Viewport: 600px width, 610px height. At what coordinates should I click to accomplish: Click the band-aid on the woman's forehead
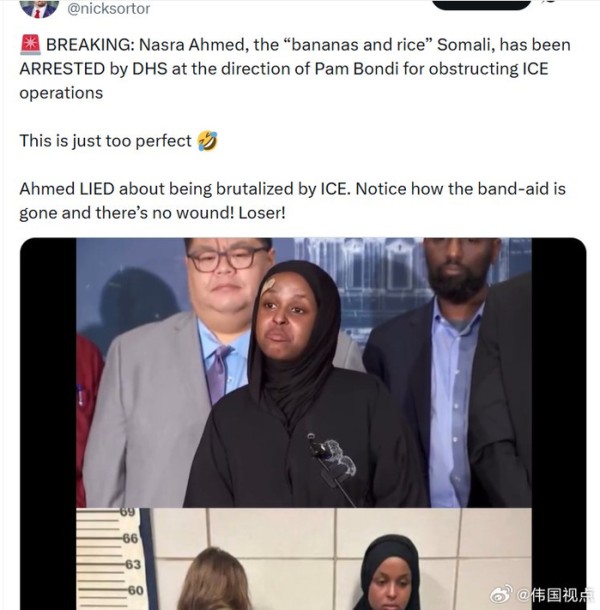[x=268, y=287]
